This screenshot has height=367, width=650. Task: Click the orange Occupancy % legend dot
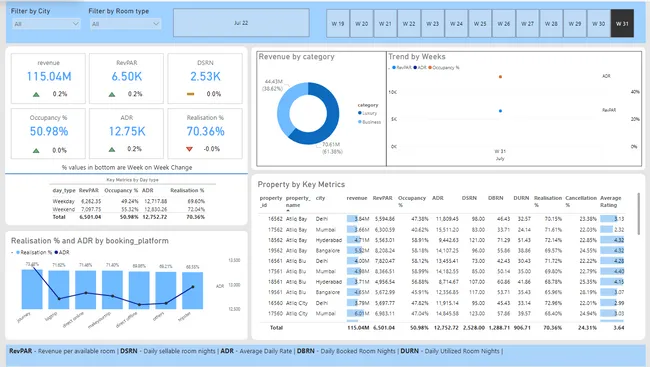pos(430,67)
